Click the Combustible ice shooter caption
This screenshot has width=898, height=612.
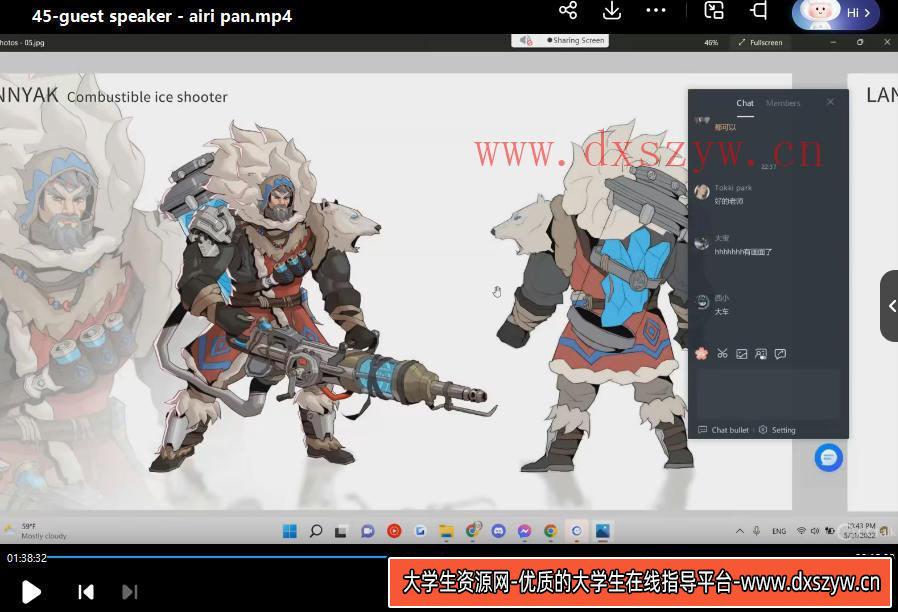pos(147,97)
